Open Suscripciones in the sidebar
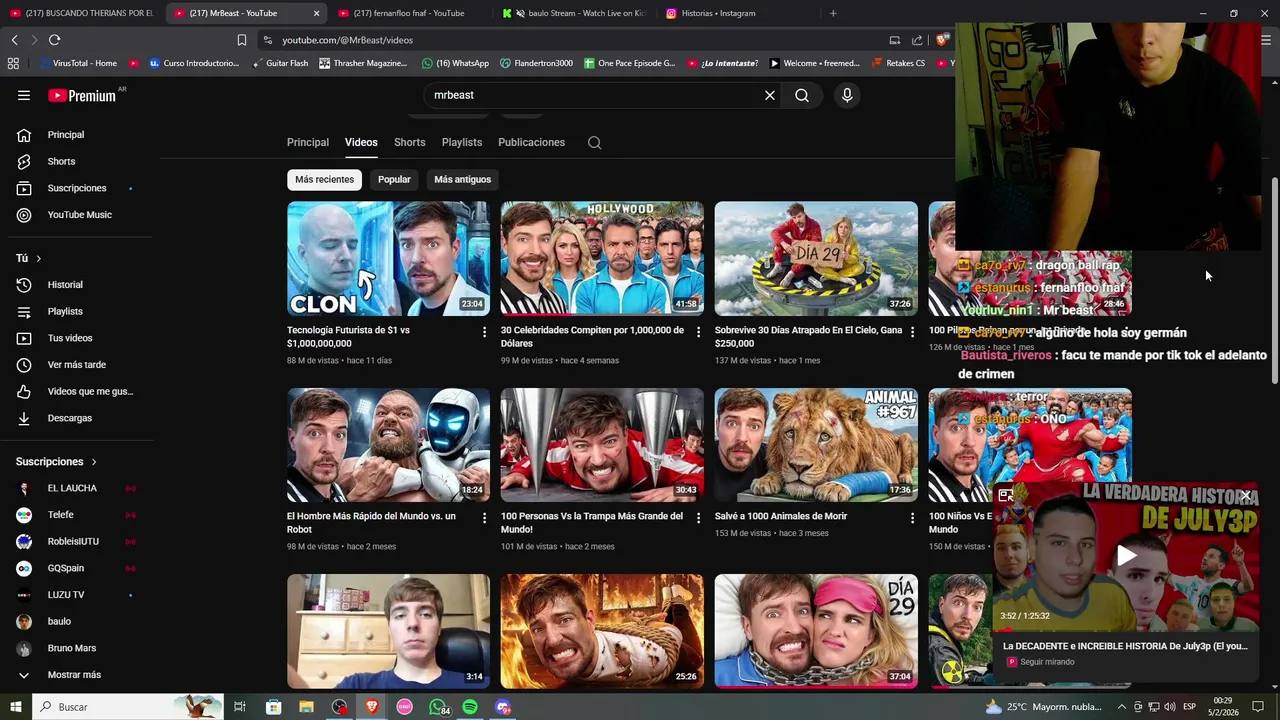This screenshot has width=1280, height=720. (x=77, y=188)
